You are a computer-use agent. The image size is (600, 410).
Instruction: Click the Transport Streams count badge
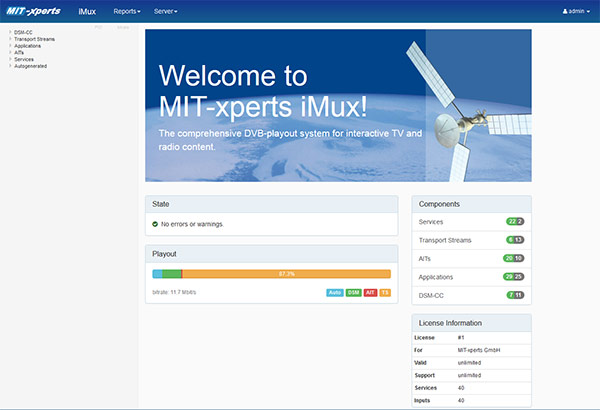[515, 240]
